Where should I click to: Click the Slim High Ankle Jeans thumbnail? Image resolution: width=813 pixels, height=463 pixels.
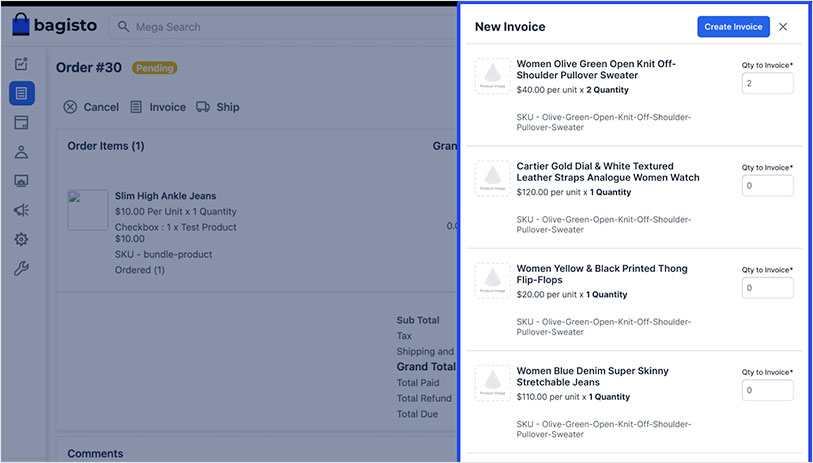tap(88, 210)
